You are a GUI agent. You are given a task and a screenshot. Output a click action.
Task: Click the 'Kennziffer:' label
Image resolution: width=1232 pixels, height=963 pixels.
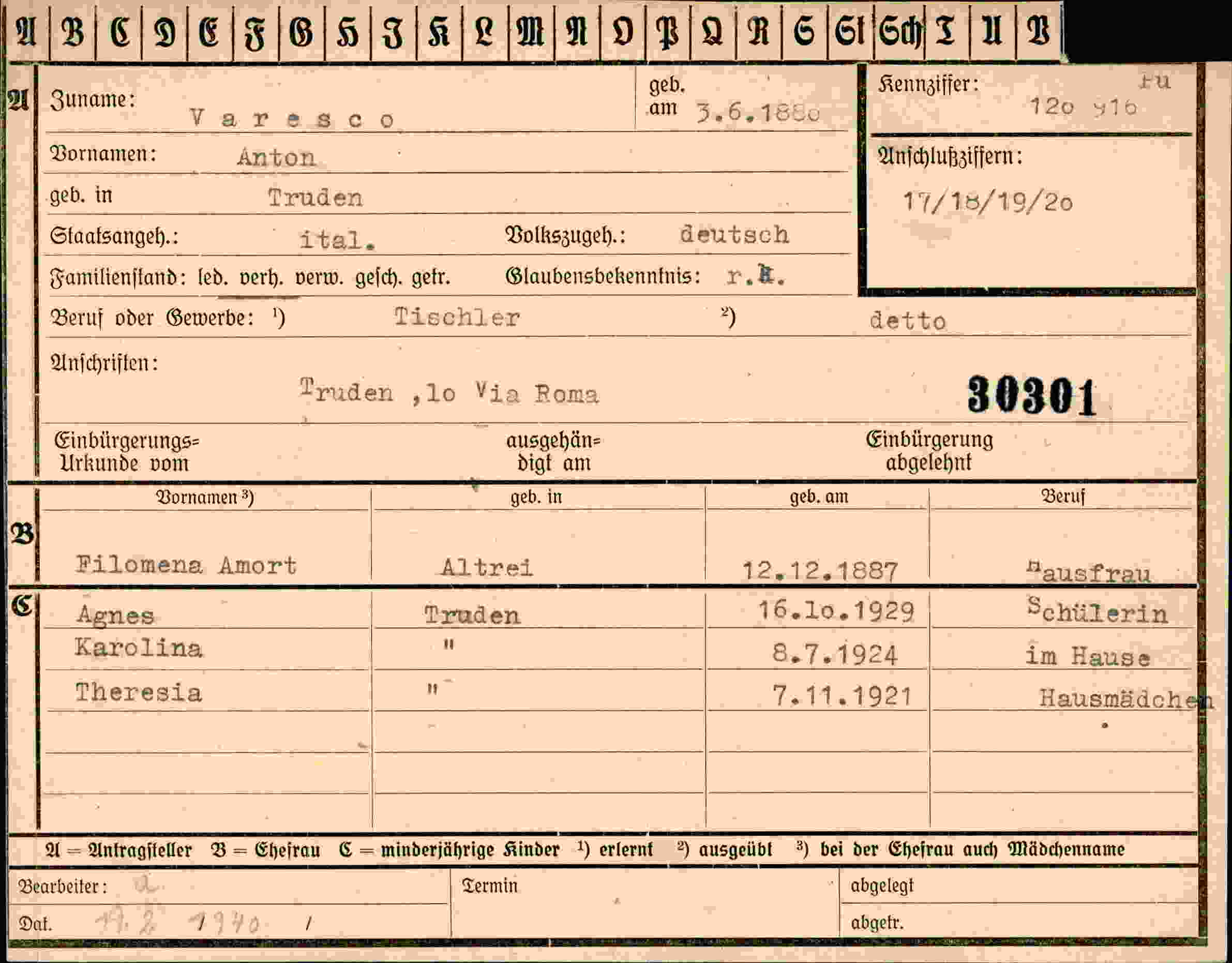(928, 85)
